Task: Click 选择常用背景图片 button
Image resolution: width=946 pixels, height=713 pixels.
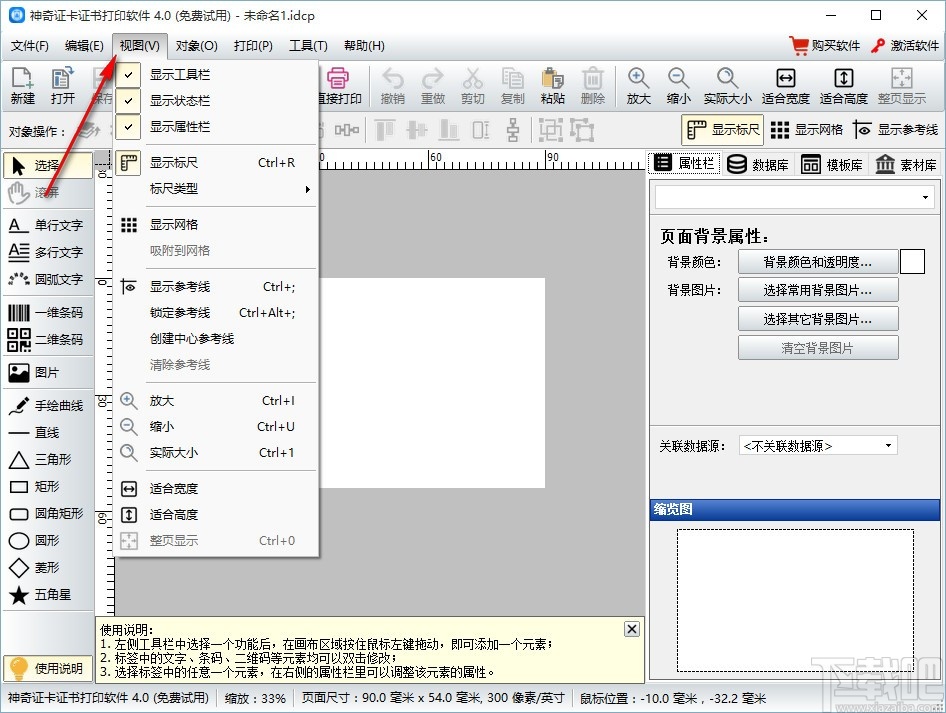Action: (818, 290)
